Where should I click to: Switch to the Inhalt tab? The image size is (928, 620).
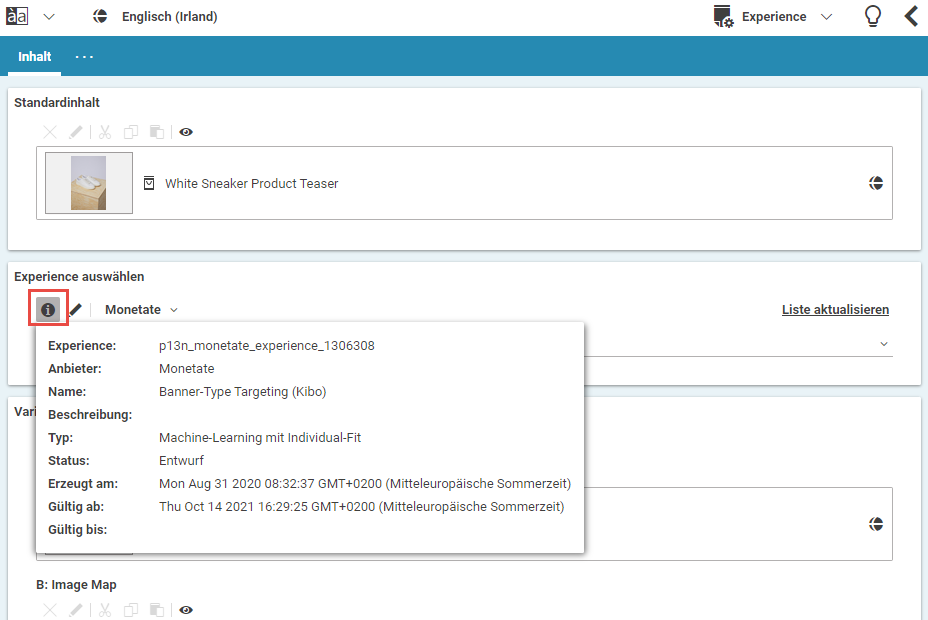tap(35, 57)
